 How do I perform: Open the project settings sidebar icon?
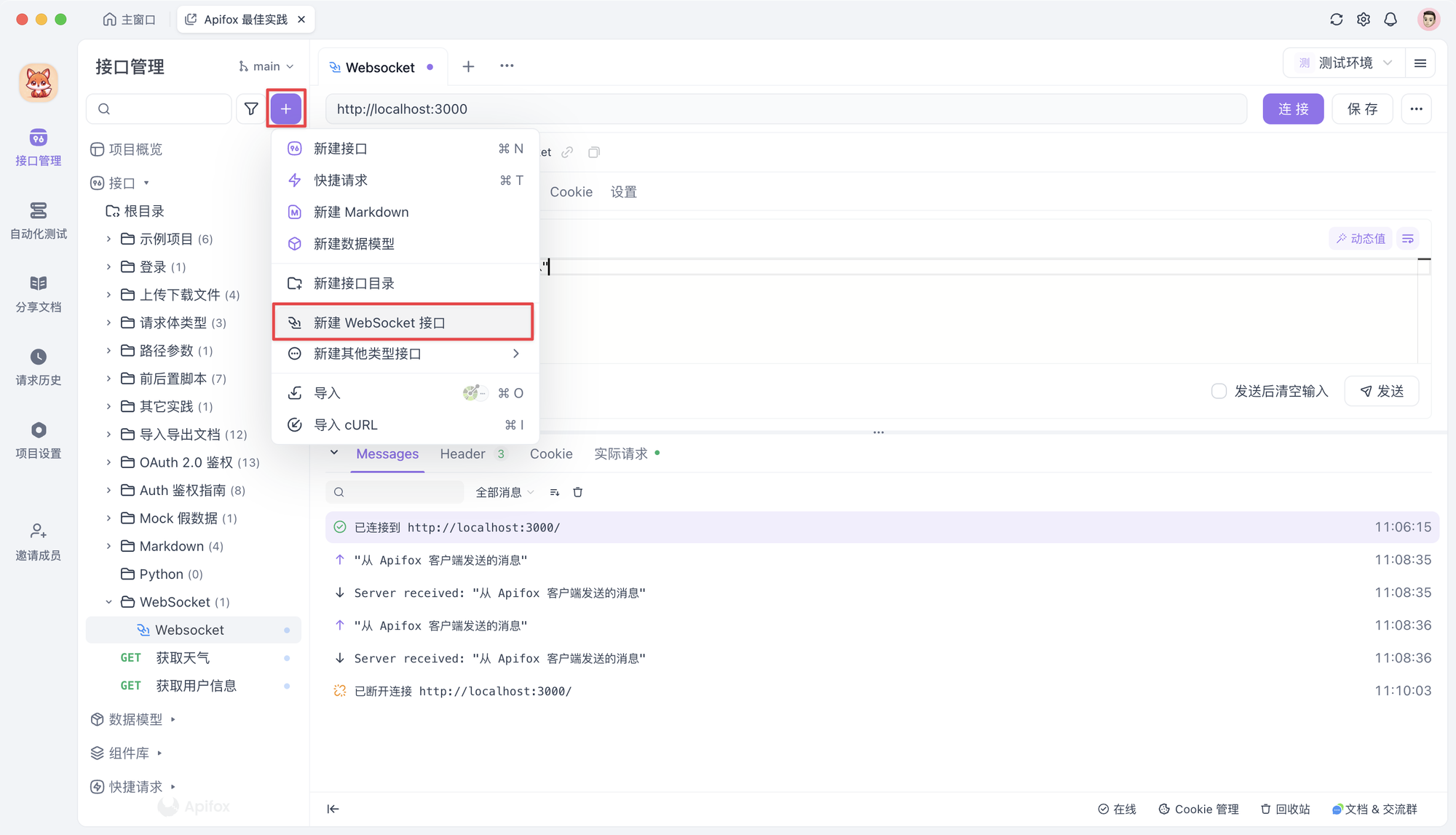(38, 431)
